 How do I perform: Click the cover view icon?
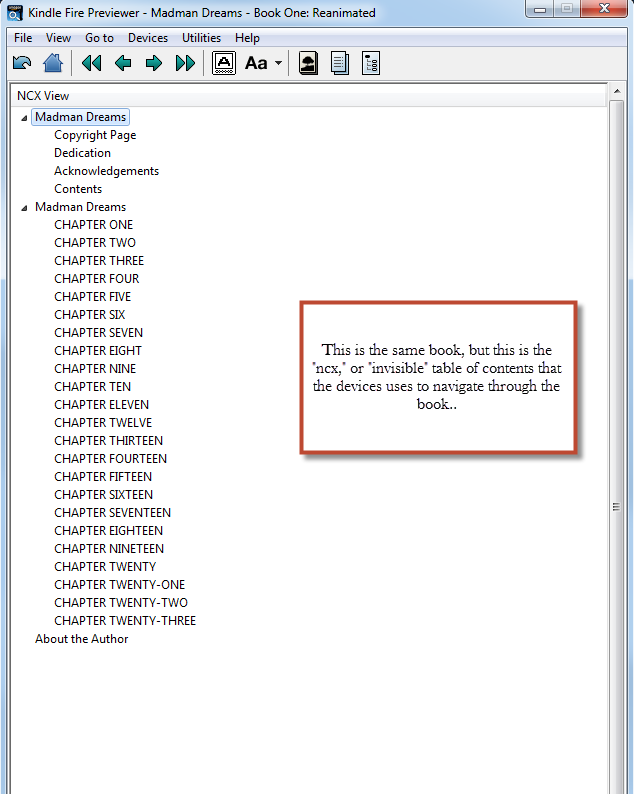pos(309,64)
